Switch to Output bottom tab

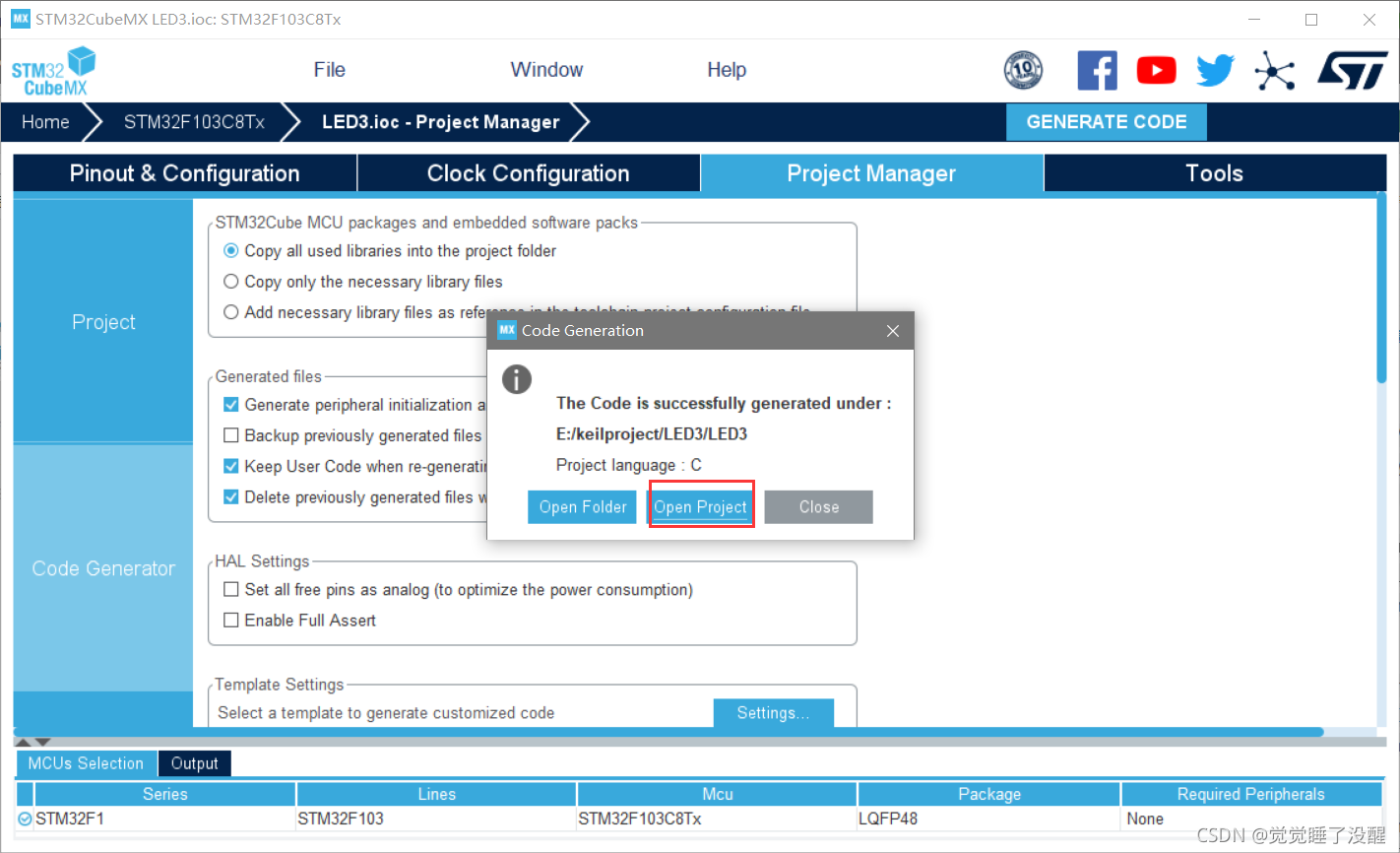195,763
